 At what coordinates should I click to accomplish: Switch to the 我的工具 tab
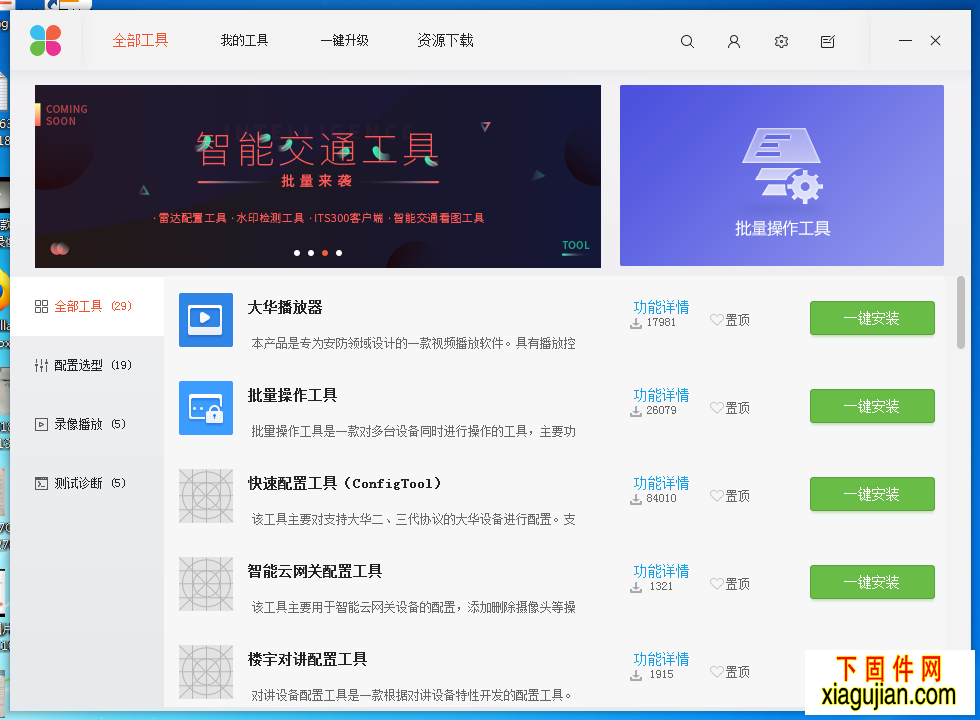(244, 41)
